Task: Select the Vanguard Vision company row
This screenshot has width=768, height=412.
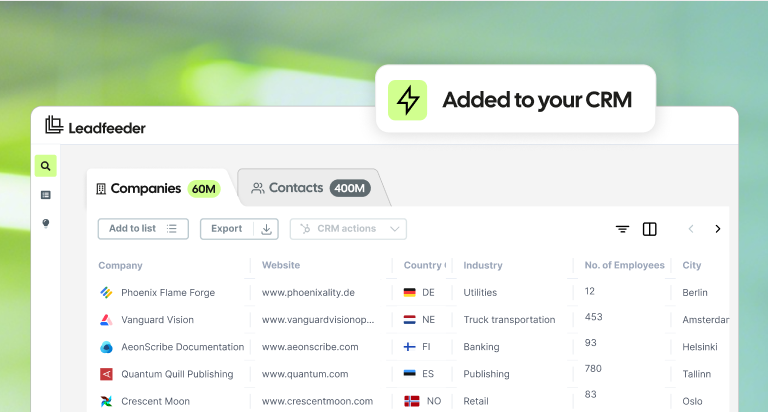Action: pyautogui.click(x=408, y=320)
